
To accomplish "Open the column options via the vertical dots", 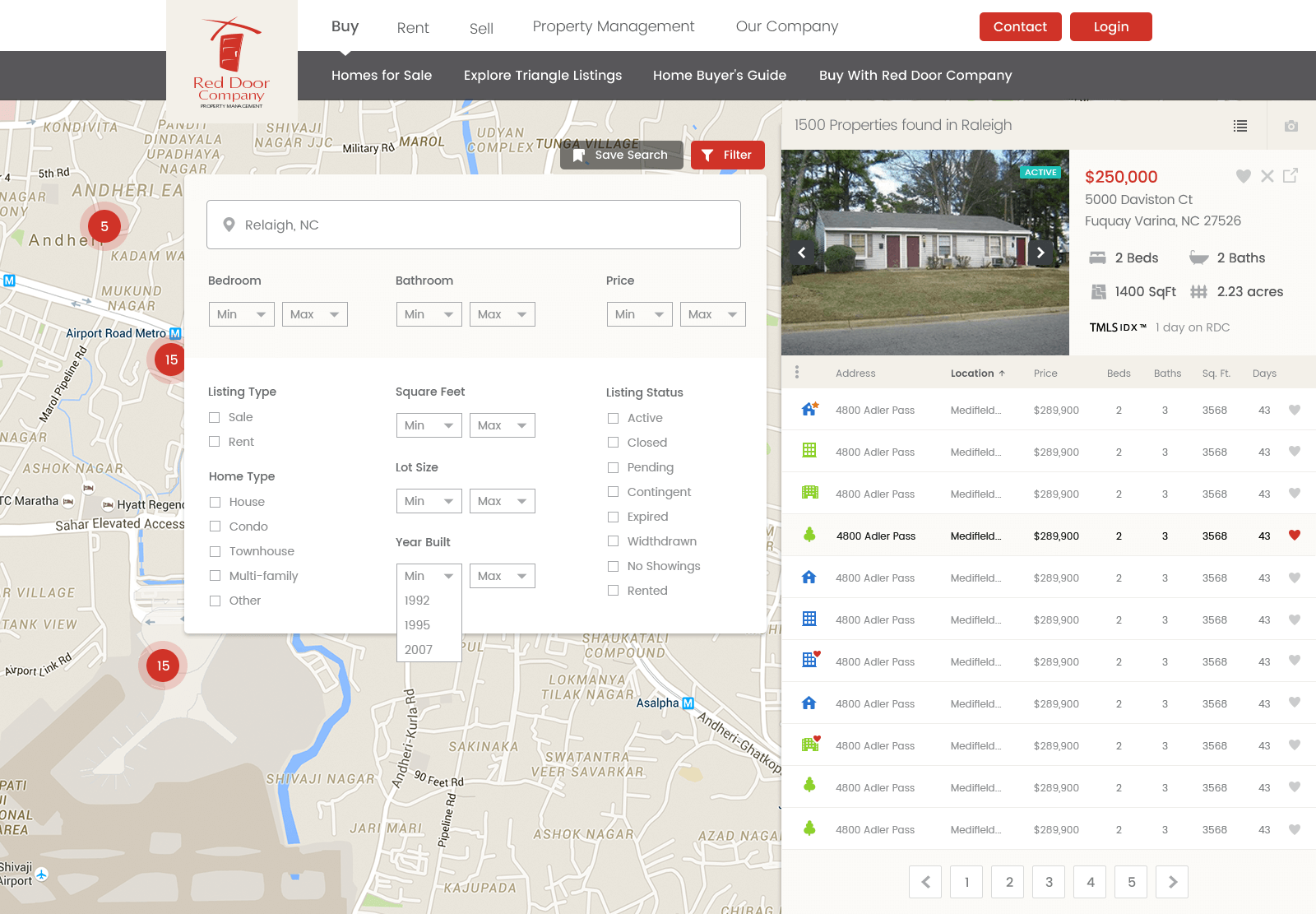I will point(796,372).
